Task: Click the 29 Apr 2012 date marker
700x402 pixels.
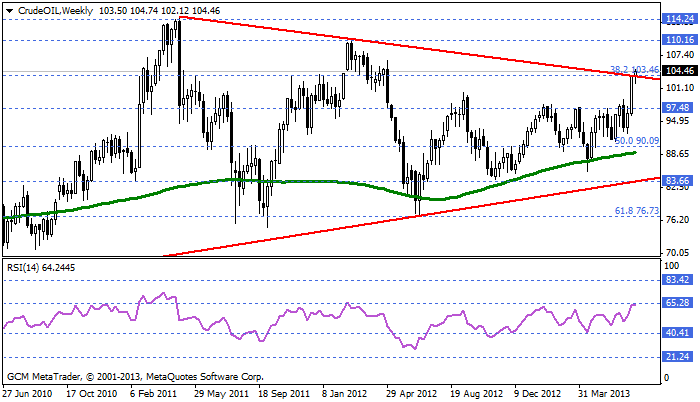Action: [412, 393]
